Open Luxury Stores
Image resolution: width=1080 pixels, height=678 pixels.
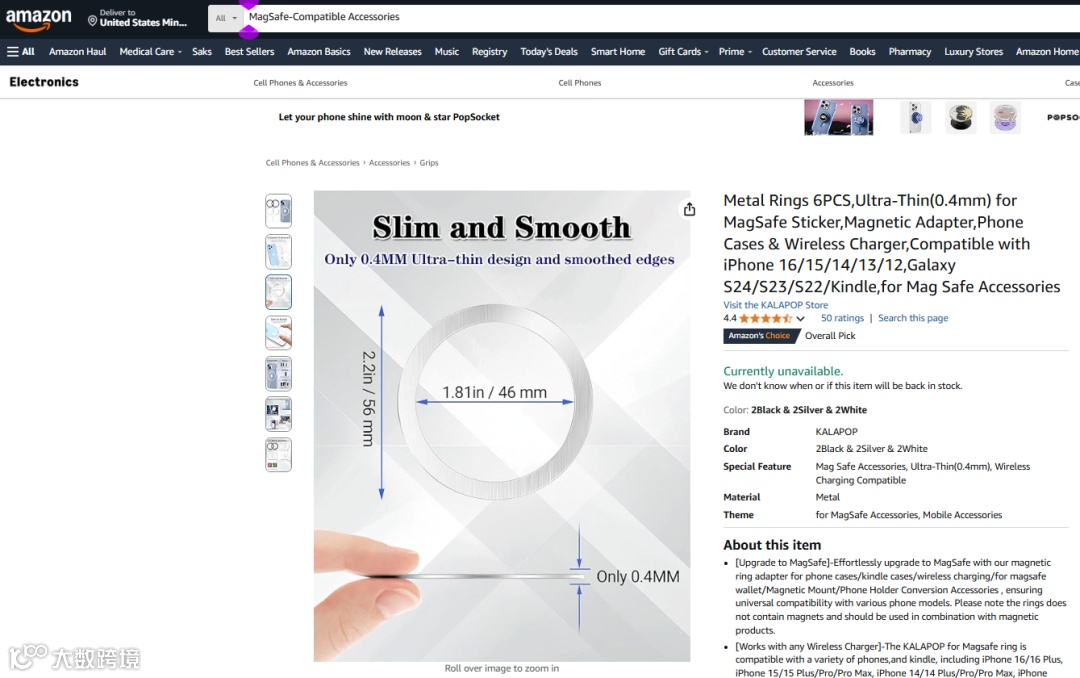[973, 52]
